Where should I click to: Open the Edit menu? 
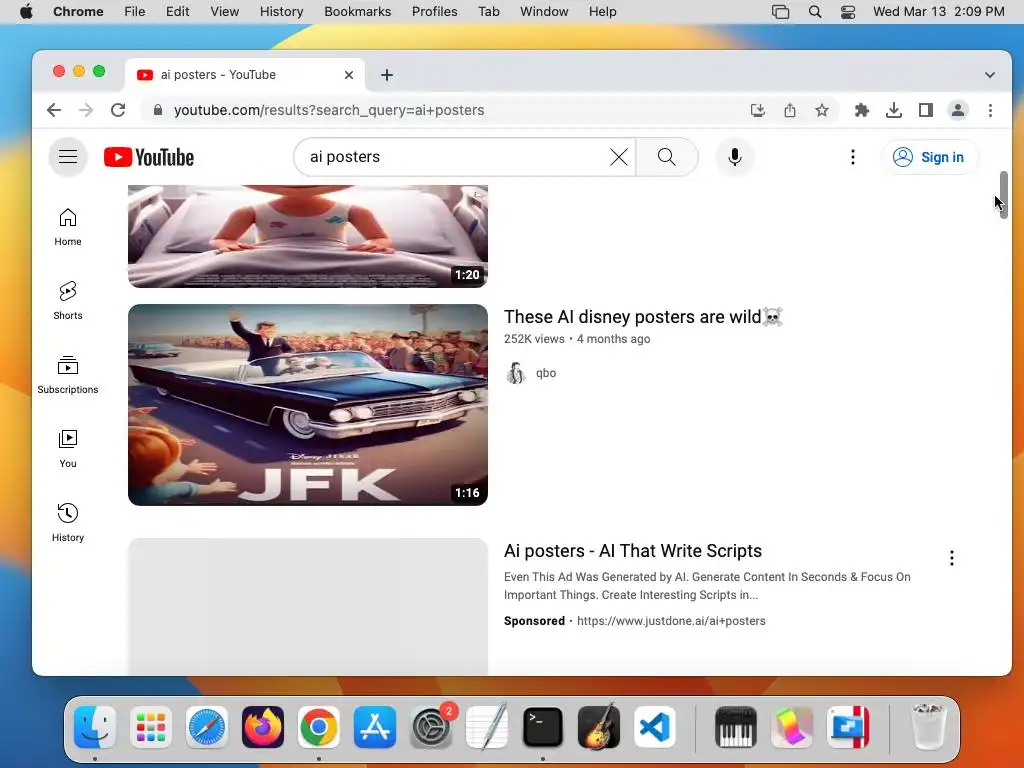177,12
